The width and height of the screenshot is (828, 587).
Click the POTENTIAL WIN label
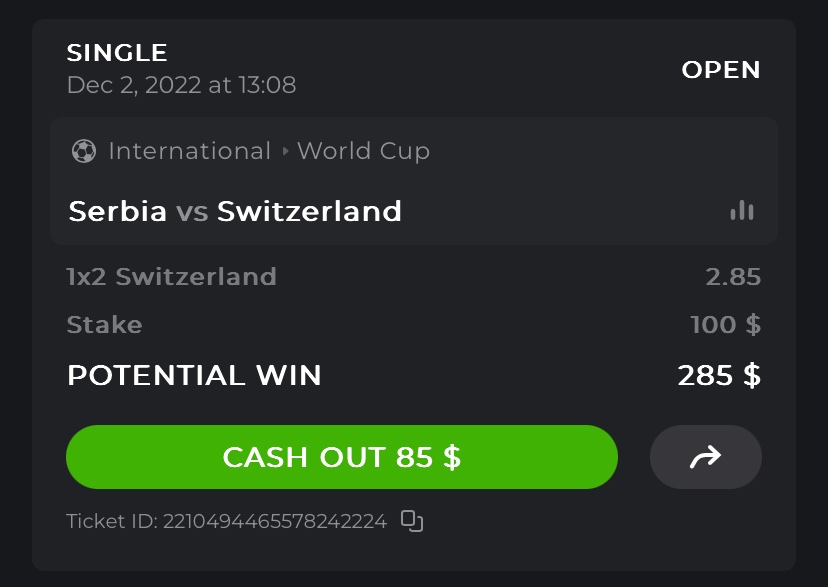click(x=194, y=375)
